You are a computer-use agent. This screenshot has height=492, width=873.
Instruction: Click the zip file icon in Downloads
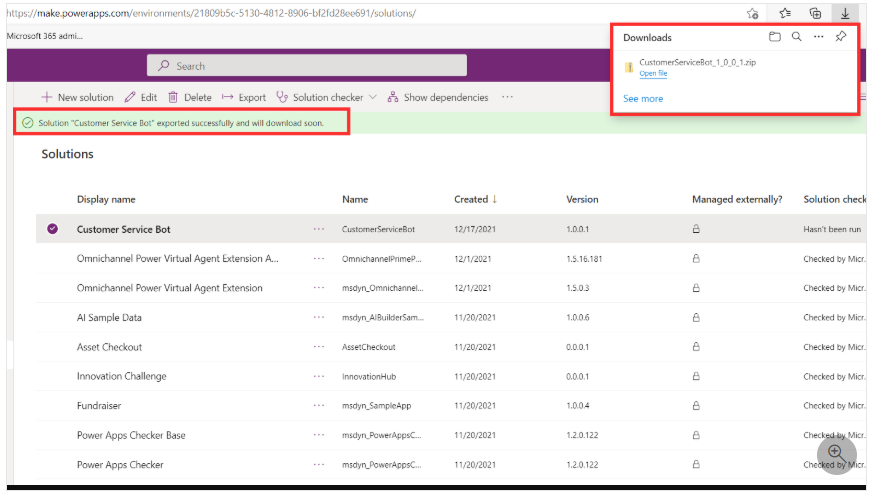(x=629, y=67)
